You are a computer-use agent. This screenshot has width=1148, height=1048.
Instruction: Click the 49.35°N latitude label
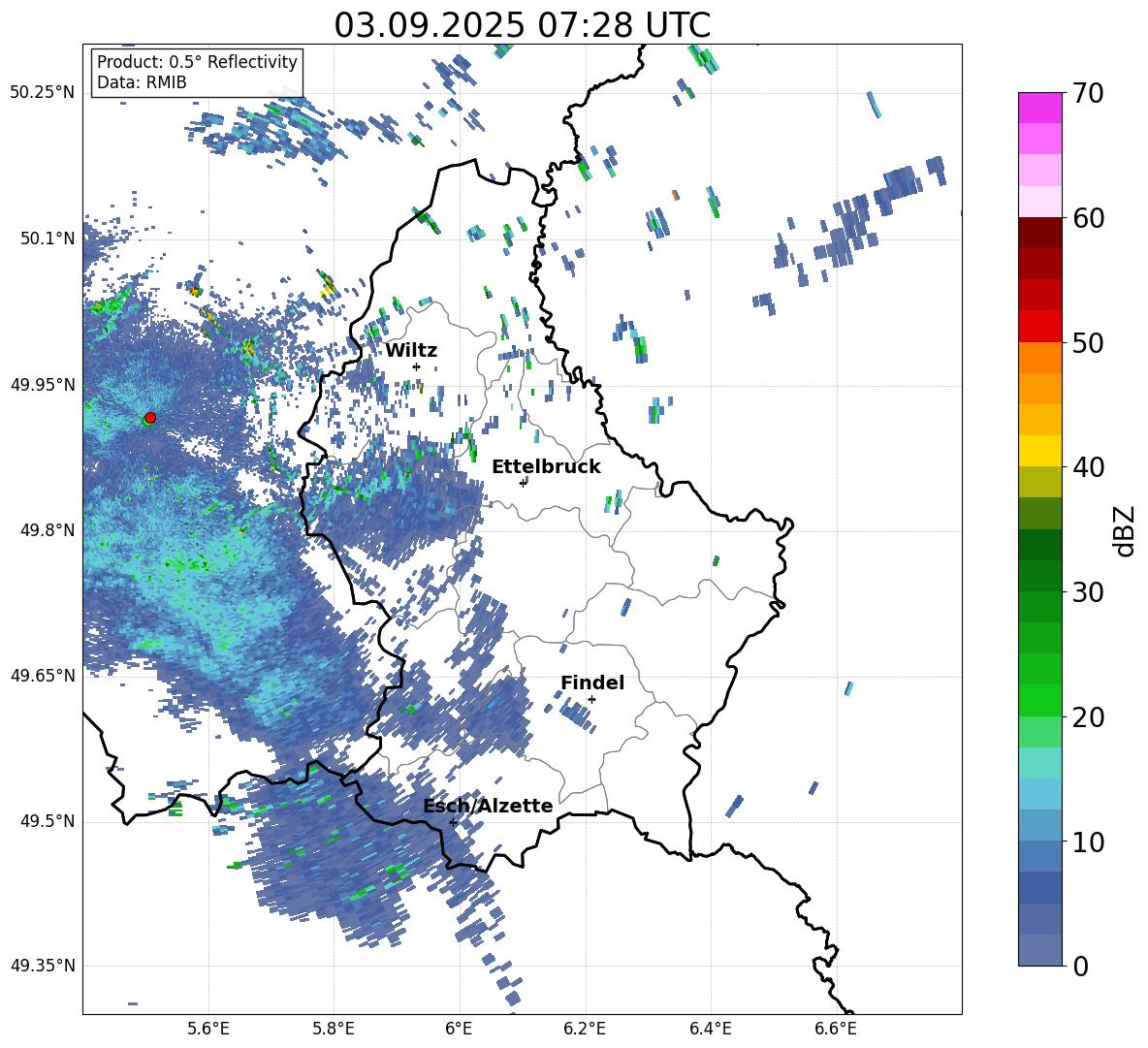tap(43, 966)
